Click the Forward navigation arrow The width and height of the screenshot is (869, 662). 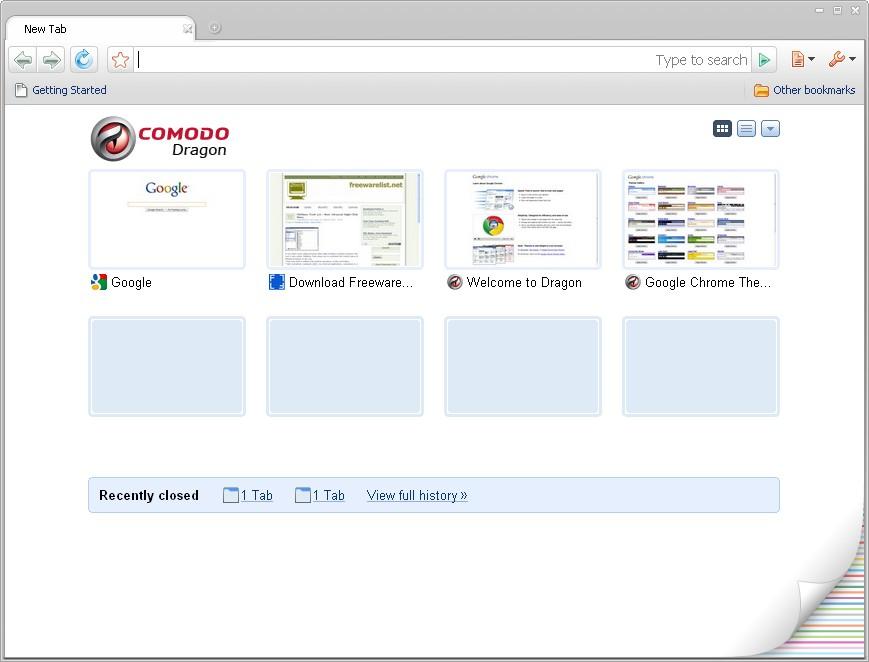click(x=52, y=59)
